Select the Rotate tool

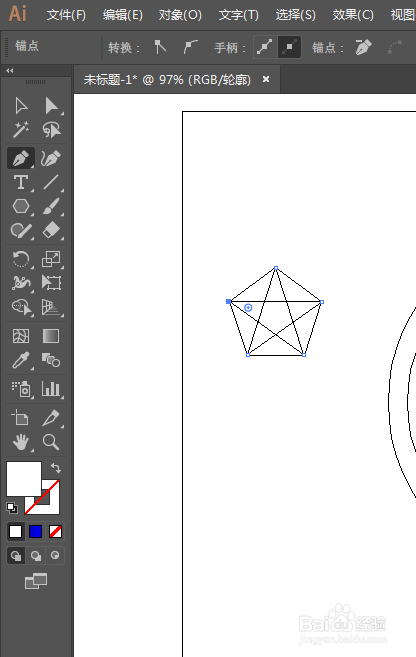click(21, 259)
